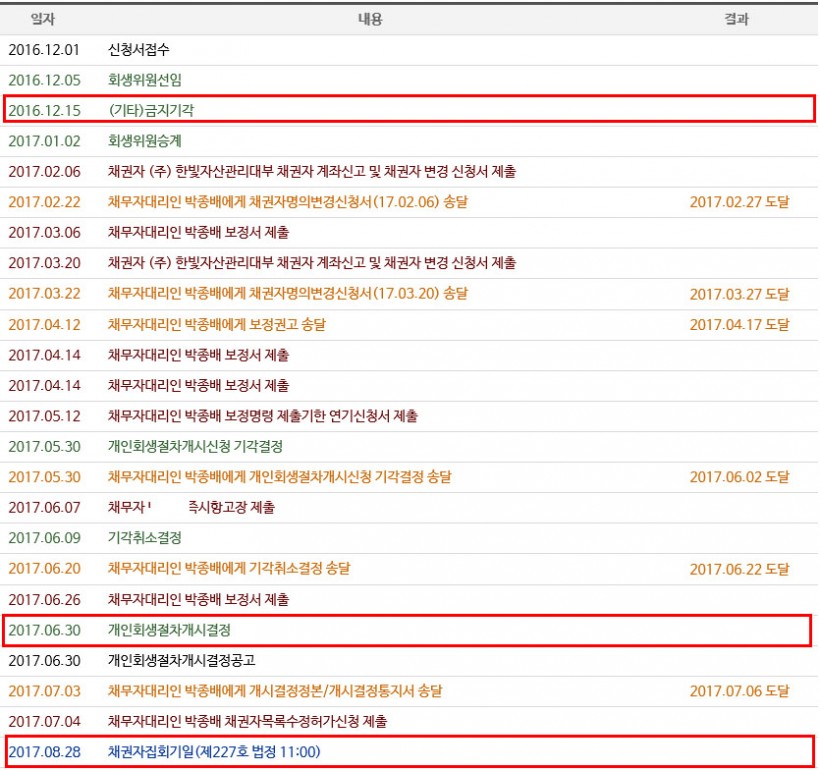Image resolution: width=820 pixels, height=771 pixels.
Task: Click 한빛자산관리대부 entry in the 2017.03.20 row
Action: (312, 263)
